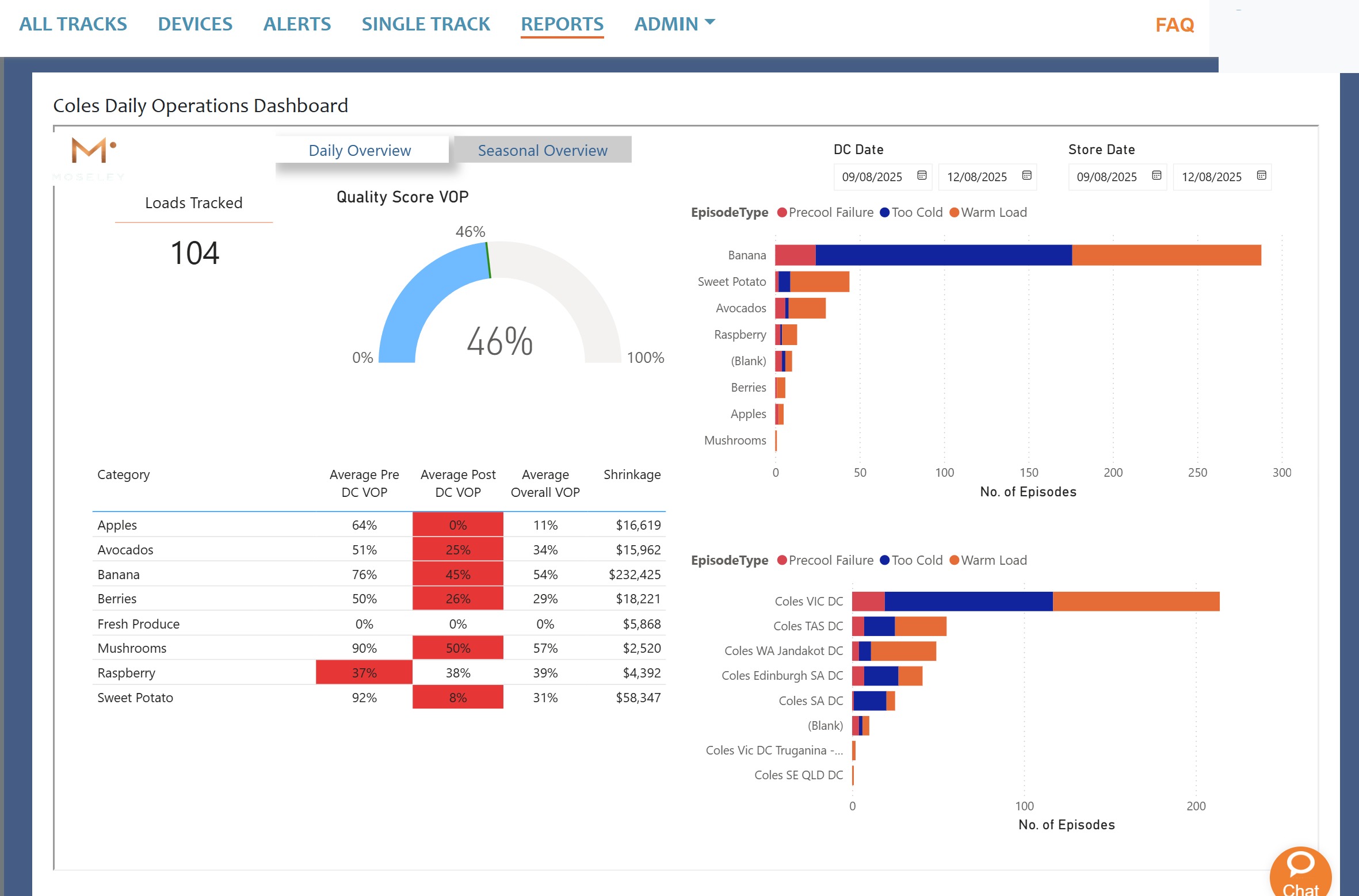This screenshot has width=1359, height=896.
Task: Click Coles TAS DC Warm Load segment
Action: (x=920, y=626)
